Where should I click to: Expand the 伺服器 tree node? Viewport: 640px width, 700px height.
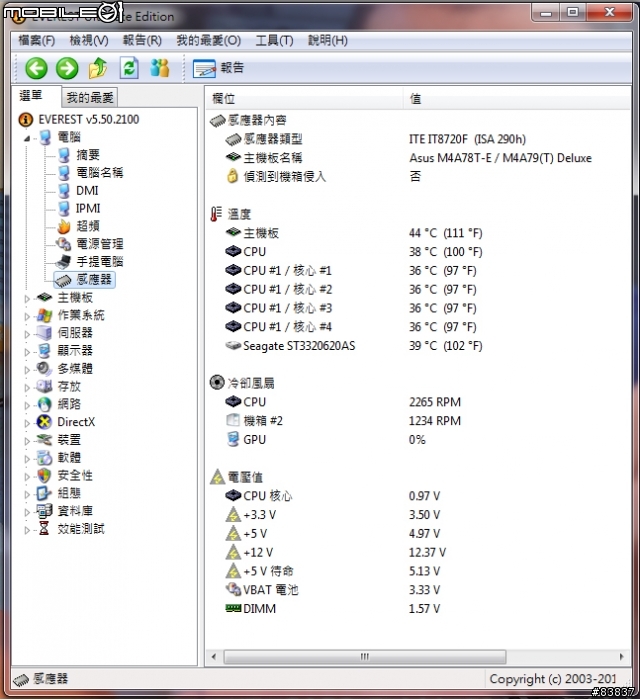point(27,334)
